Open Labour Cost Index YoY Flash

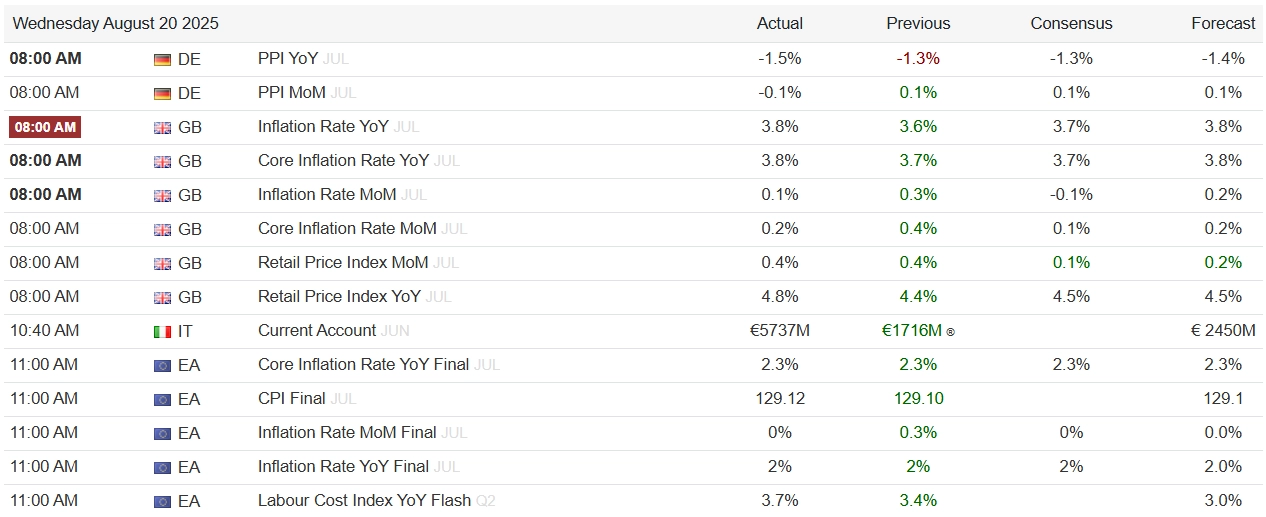point(365,500)
